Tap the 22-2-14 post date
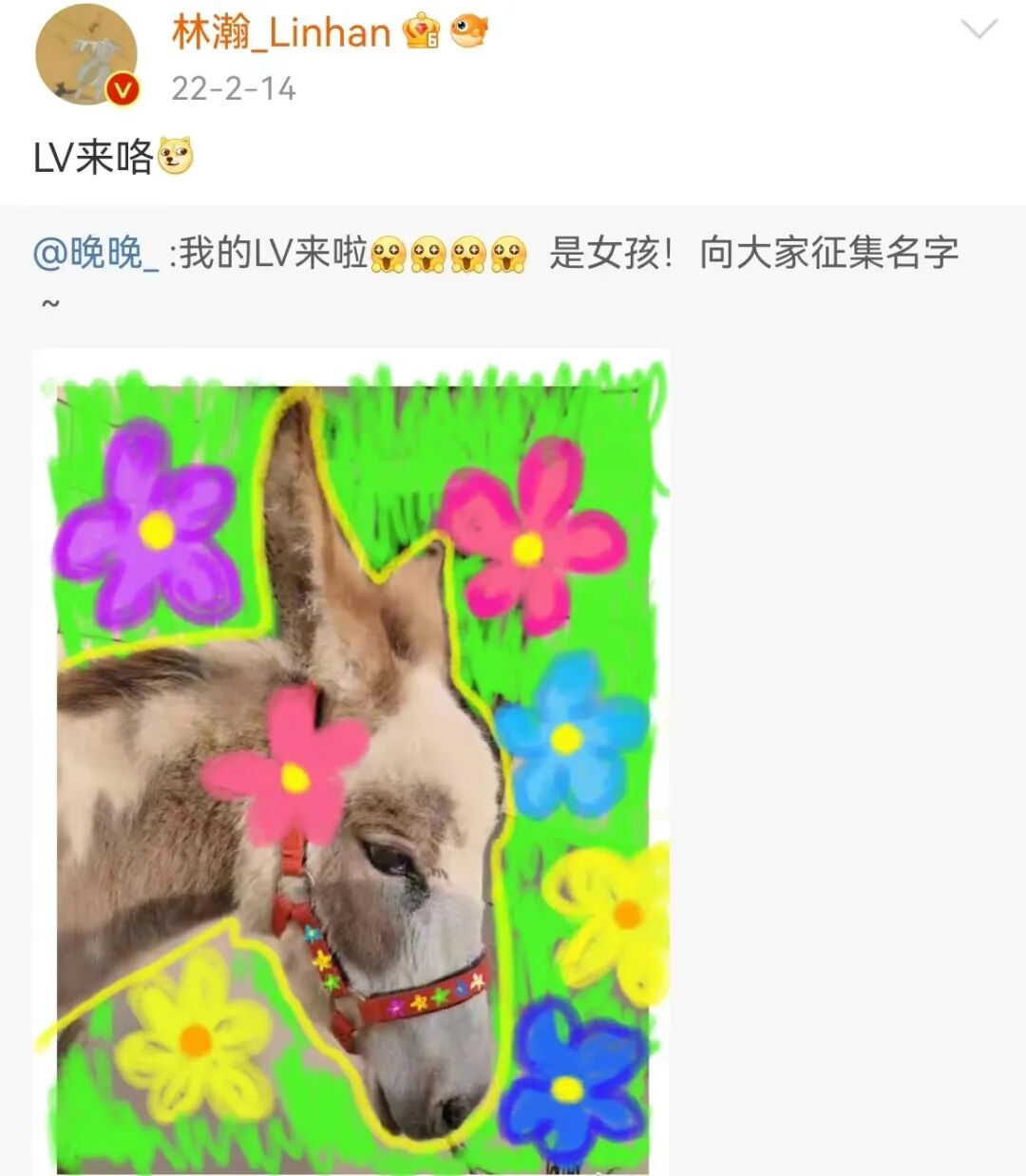Image resolution: width=1026 pixels, height=1176 pixels. pyautogui.click(x=234, y=88)
